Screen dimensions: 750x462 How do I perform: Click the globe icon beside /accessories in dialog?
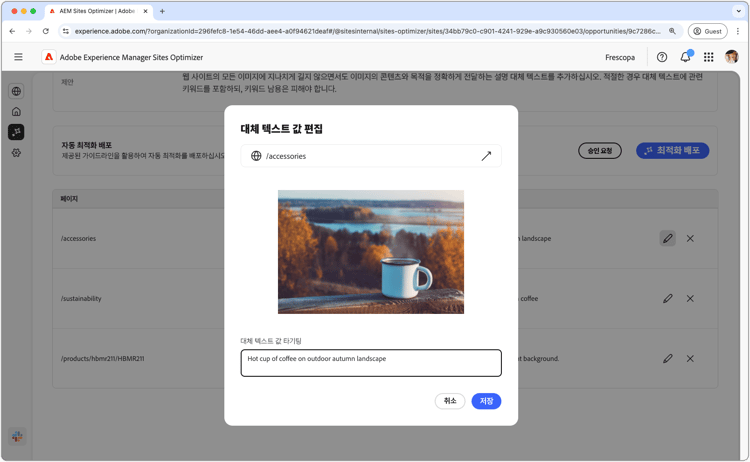click(x=256, y=156)
